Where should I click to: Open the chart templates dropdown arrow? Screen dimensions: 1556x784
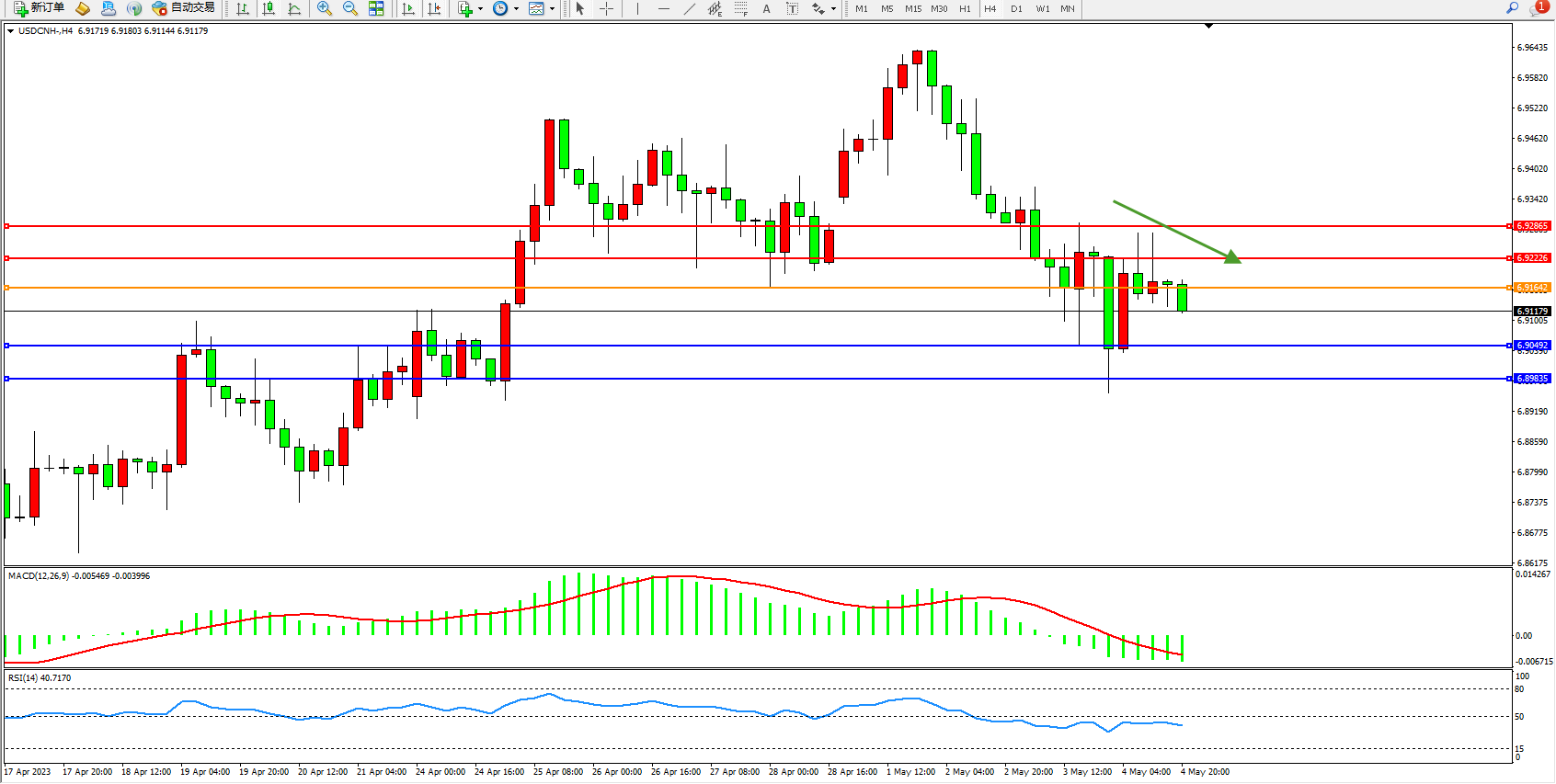(x=552, y=9)
